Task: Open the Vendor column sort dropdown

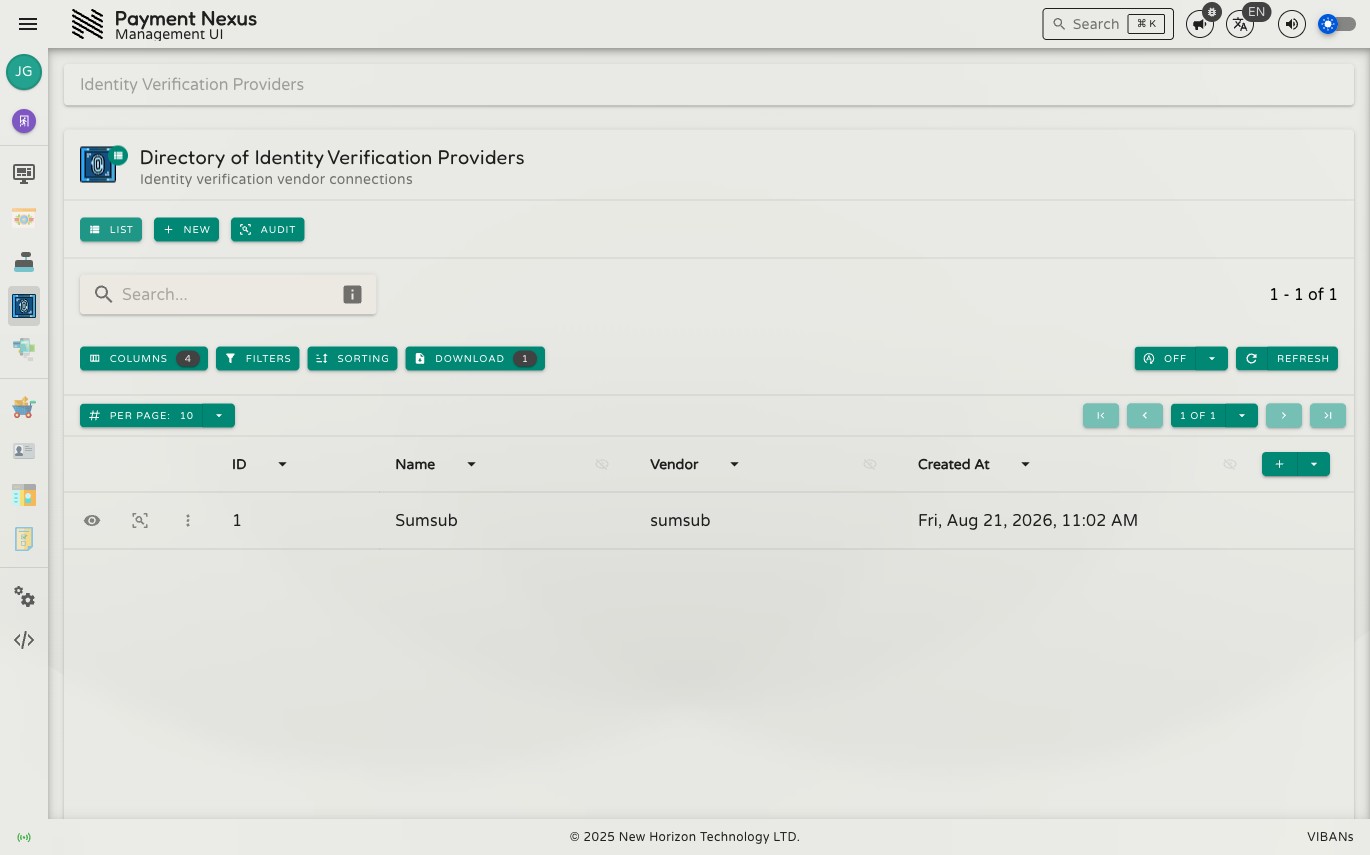Action: click(734, 464)
